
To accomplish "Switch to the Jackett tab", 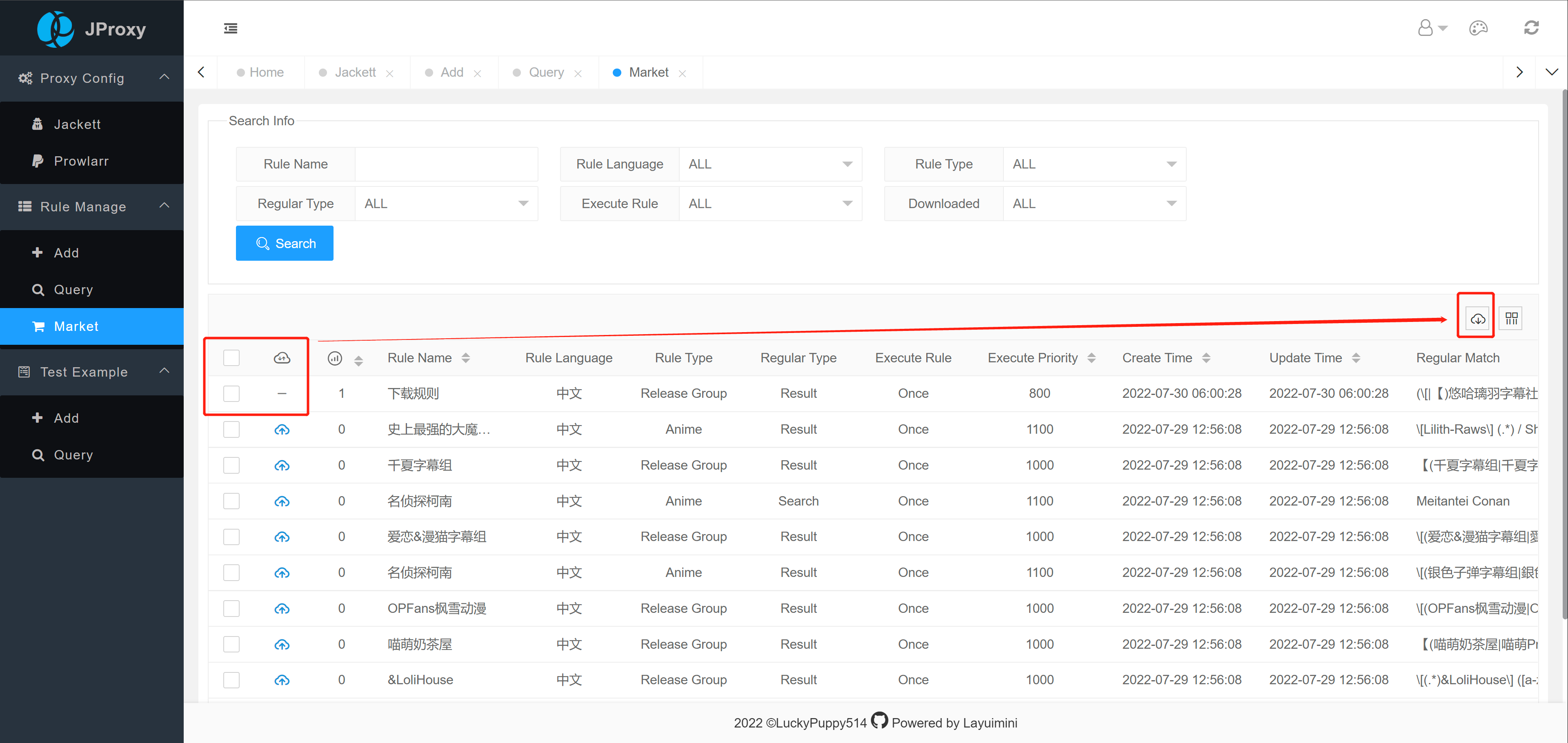I will point(355,72).
